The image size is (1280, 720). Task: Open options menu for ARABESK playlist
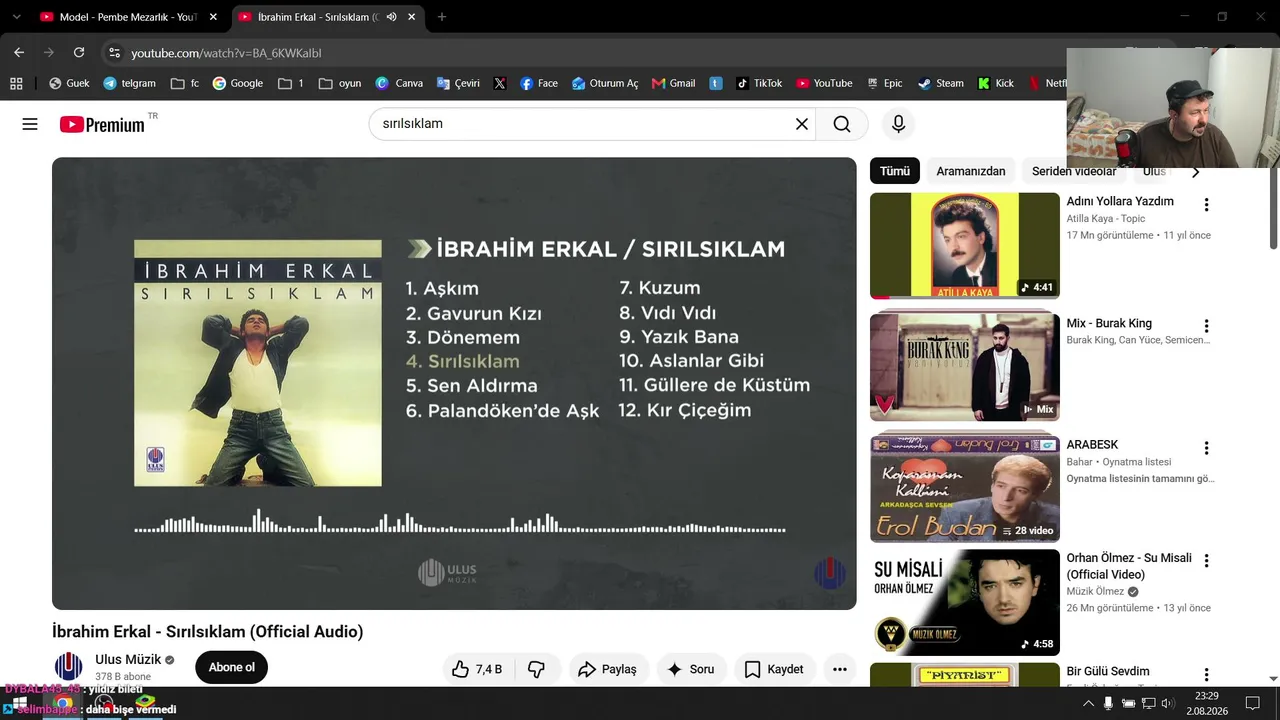tap(1206, 448)
